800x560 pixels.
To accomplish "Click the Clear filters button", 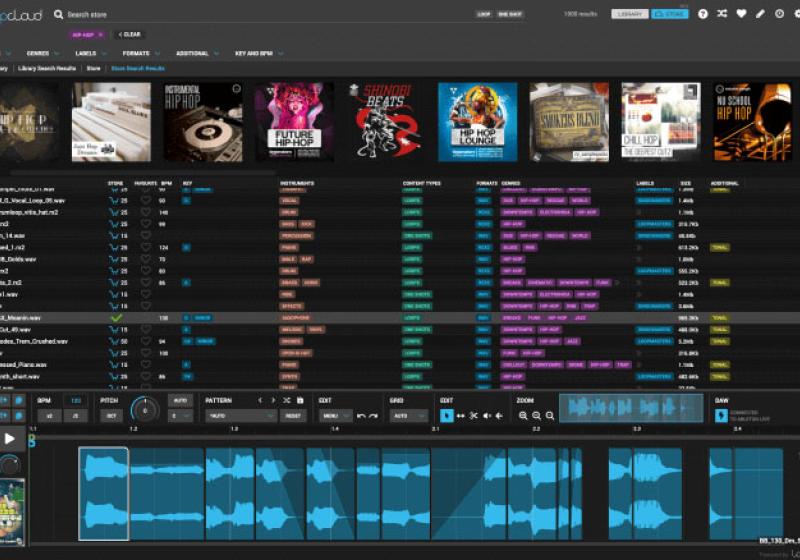I will pyautogui.click(x=132, y=34).
